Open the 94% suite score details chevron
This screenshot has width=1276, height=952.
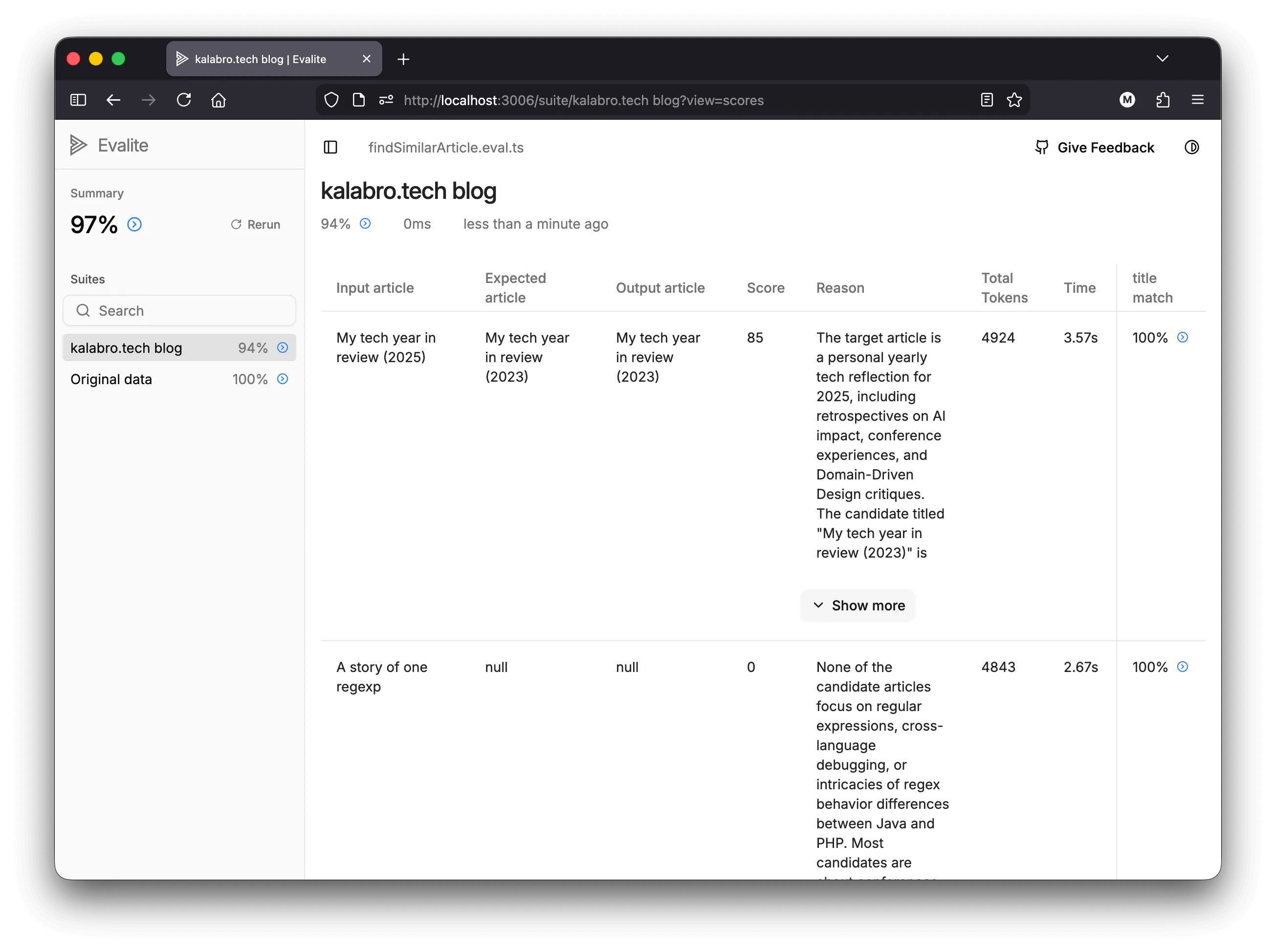point(365,224)
